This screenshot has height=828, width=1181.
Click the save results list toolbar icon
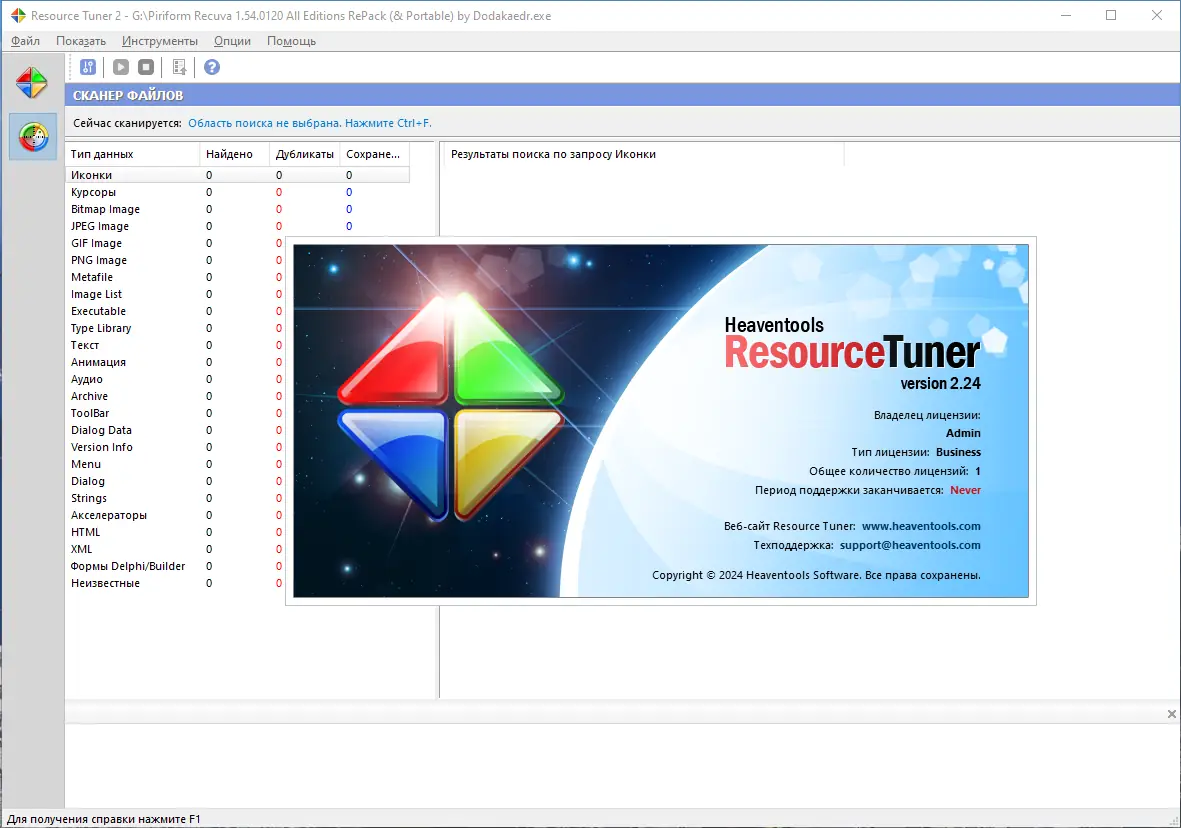[x=179, y=67]
